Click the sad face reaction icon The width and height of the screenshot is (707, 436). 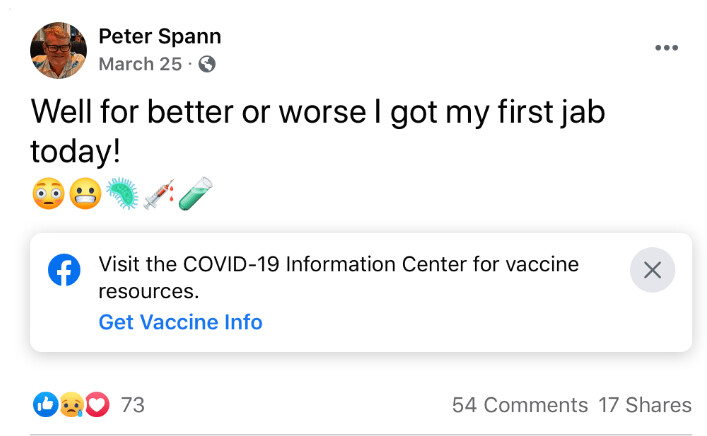pyautogui.click(x=71, y=405)
